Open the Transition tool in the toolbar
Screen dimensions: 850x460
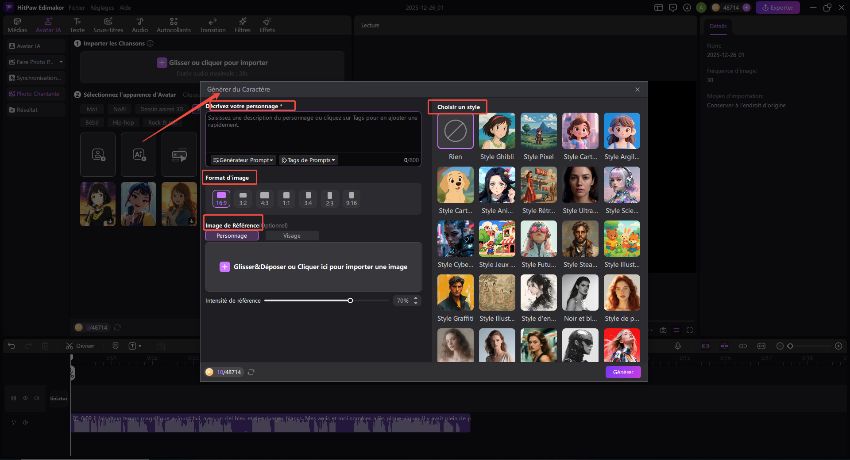pos(212,25)
